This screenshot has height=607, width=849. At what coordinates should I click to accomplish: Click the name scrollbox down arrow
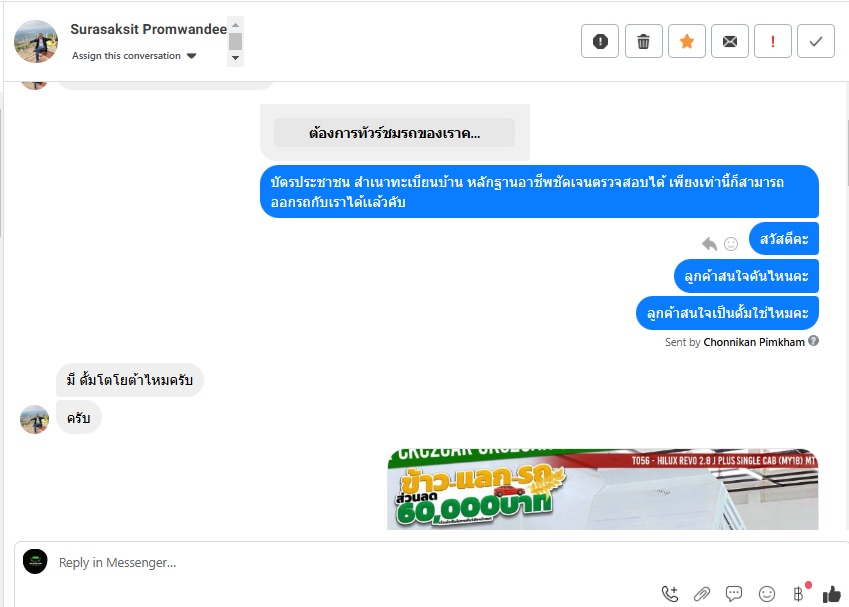235,58
